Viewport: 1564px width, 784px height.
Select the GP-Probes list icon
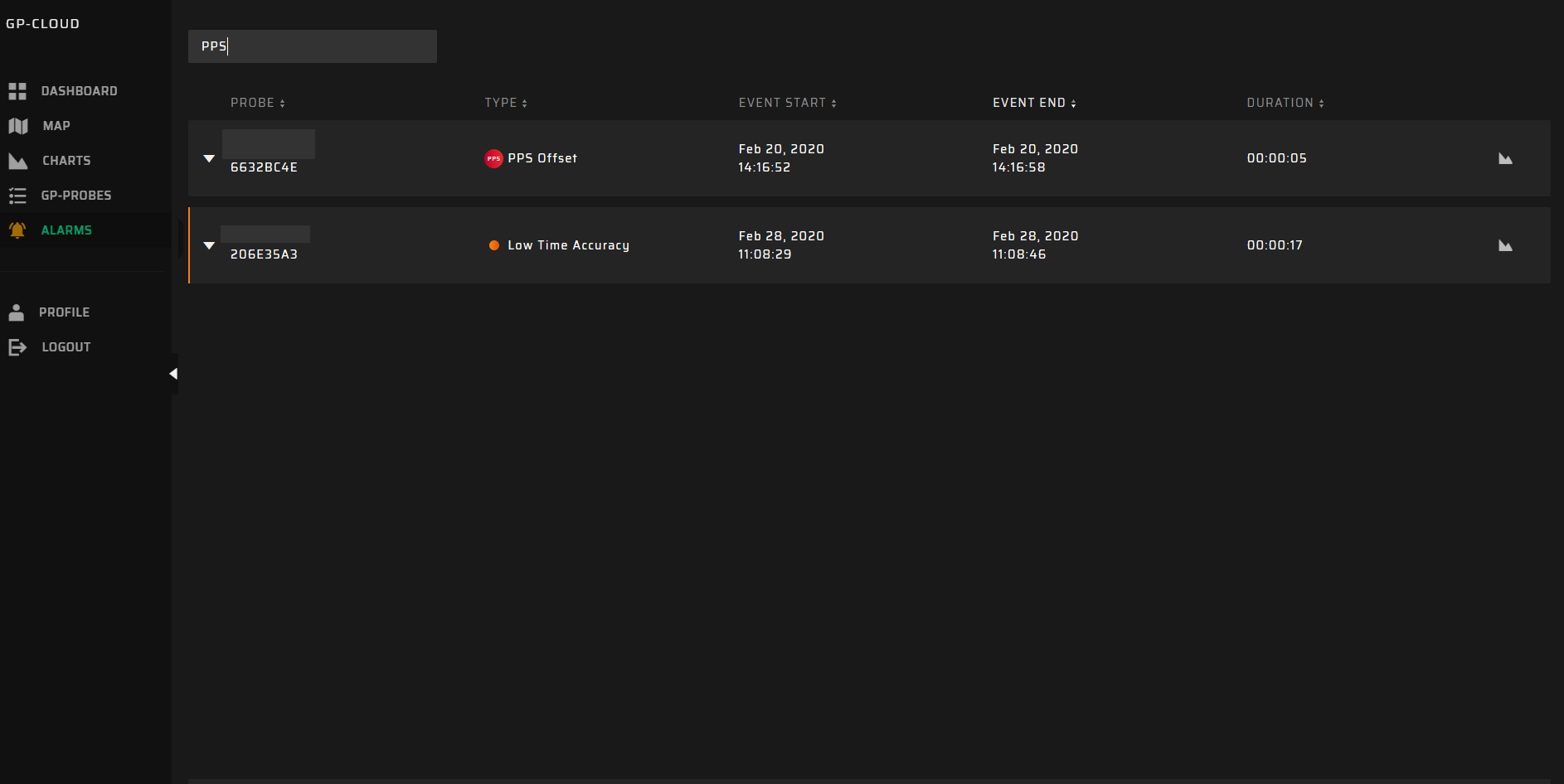17,196
